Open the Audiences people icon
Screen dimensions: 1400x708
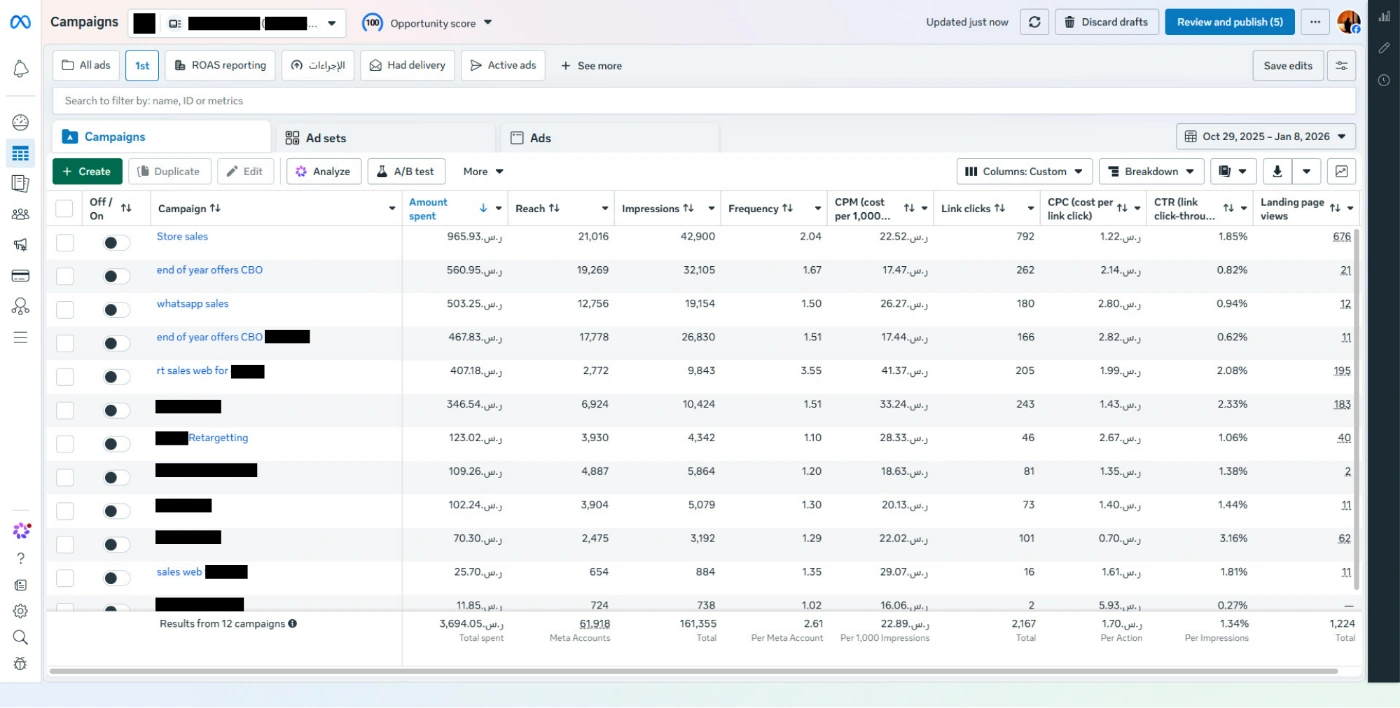[20, 214]
